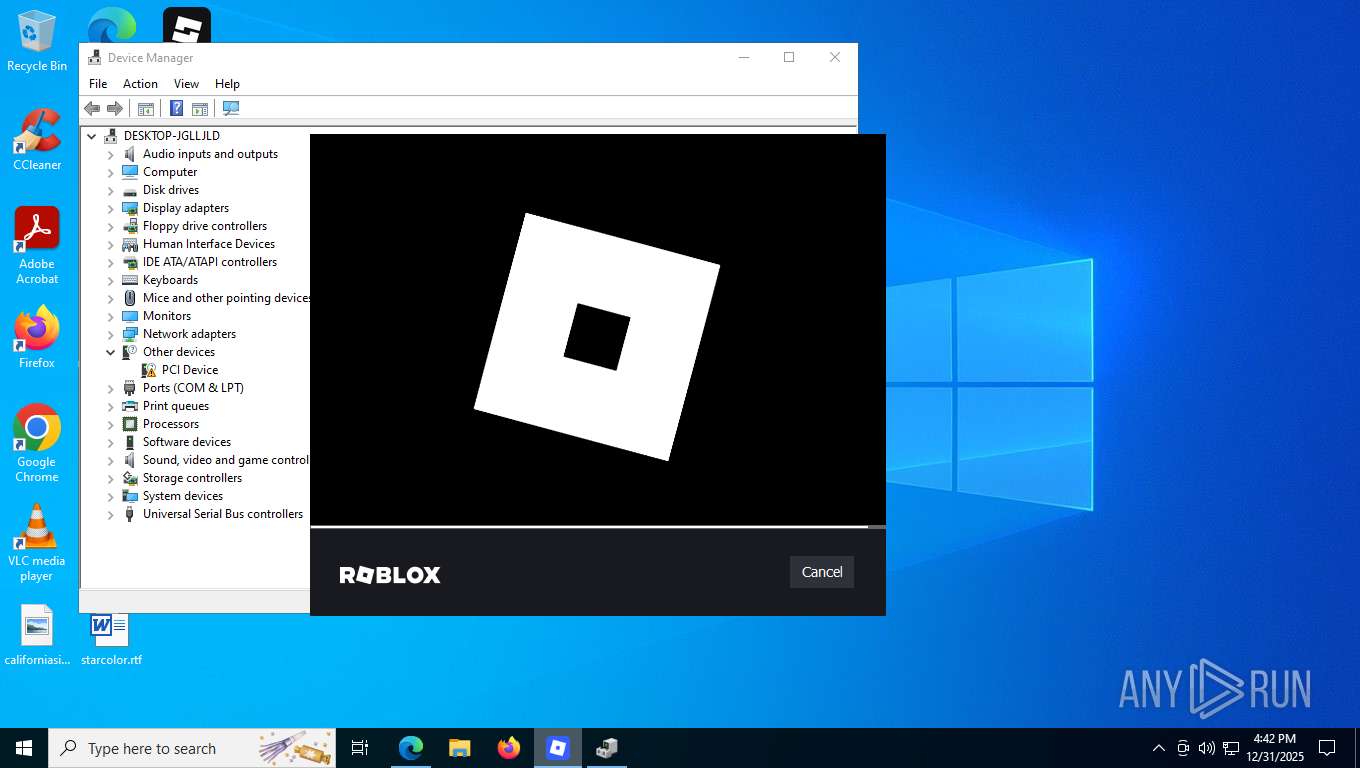The image size is (1360, 768).
Task: Click Scan for hardware changes monitor icon
Action: pyautogui.click(x=231, y=108)
